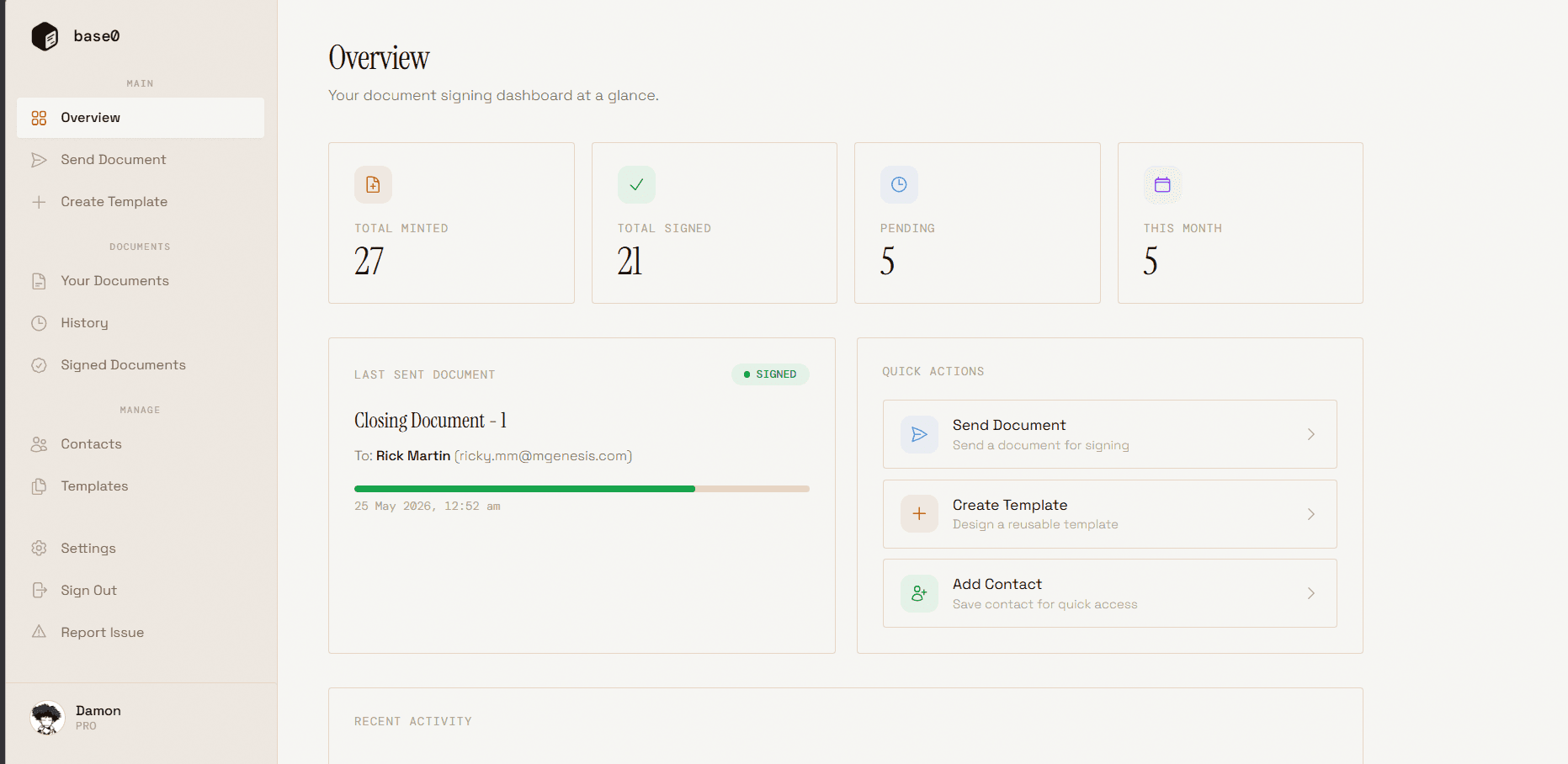Open the History page

[x=141, y=323]
